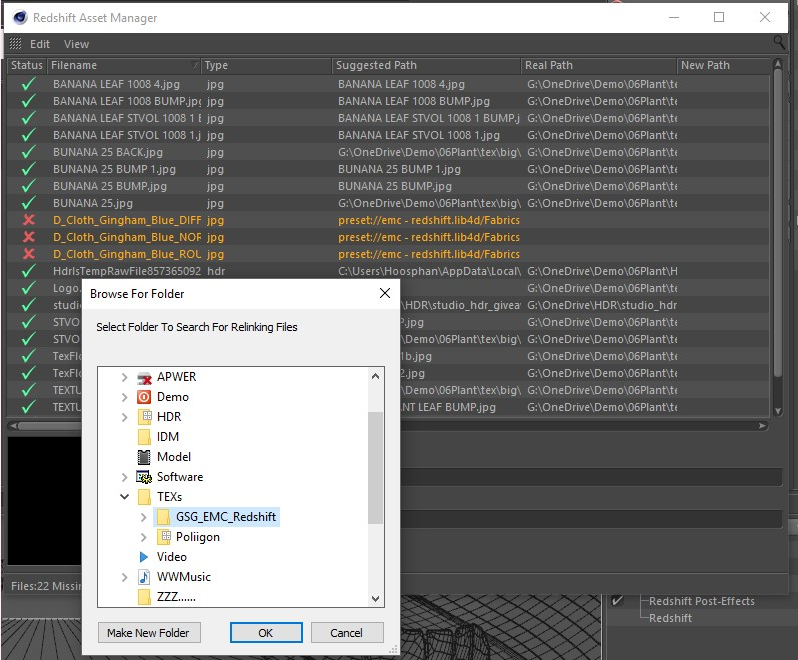Click the red X status of D_Cloth_Gingham_Blue_ROU
798x660 pixels.
(x=29, y=254)
